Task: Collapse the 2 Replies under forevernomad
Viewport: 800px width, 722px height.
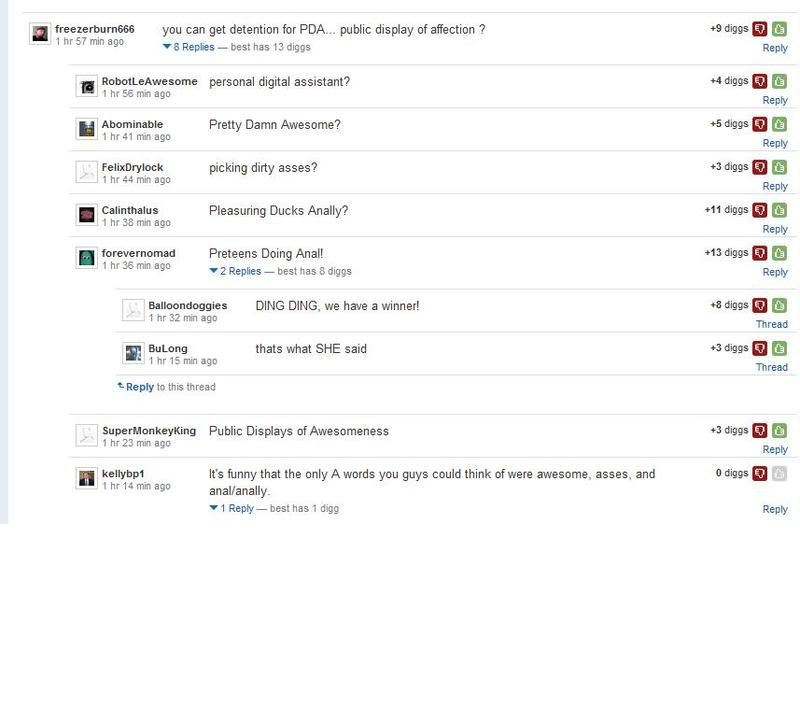Action: coord(236,271)
